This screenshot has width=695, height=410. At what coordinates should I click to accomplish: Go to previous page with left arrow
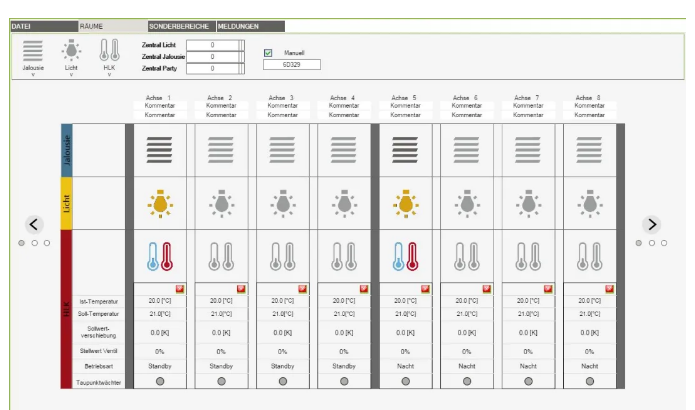click(x=33, y=225)
